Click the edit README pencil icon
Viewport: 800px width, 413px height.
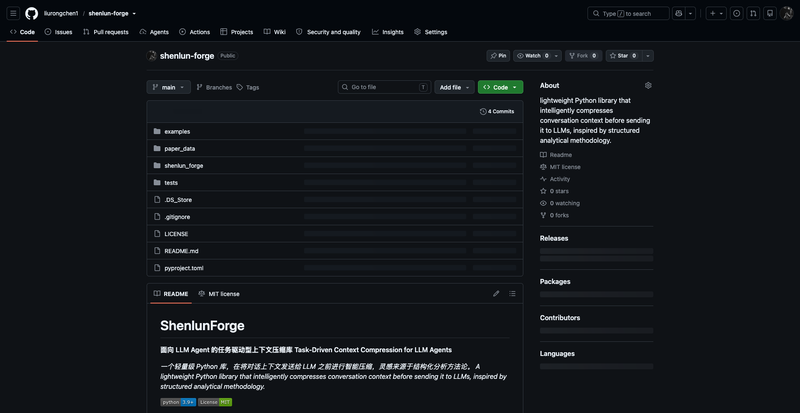(496, 294)
